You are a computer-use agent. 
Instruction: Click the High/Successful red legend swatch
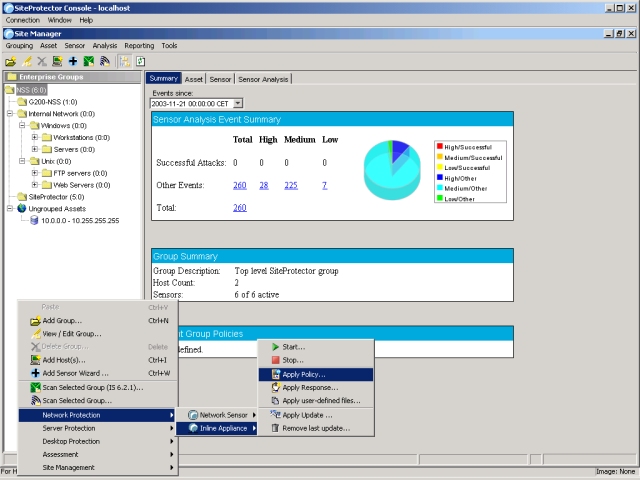[440, 146]
